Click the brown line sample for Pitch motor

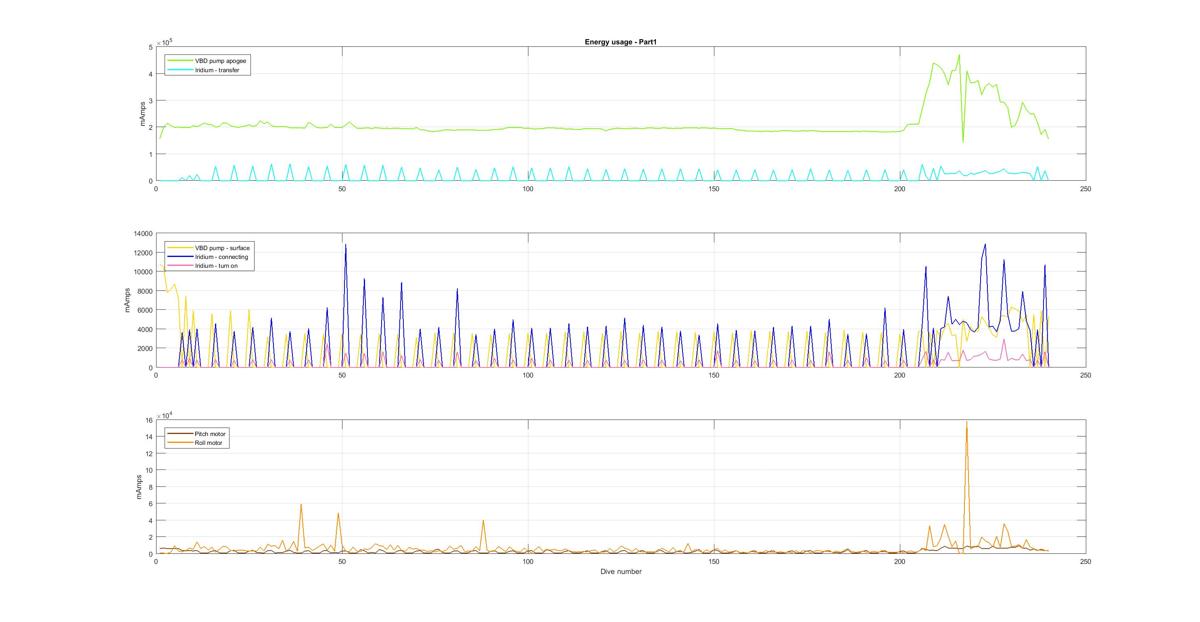click(x=179, y=433)
